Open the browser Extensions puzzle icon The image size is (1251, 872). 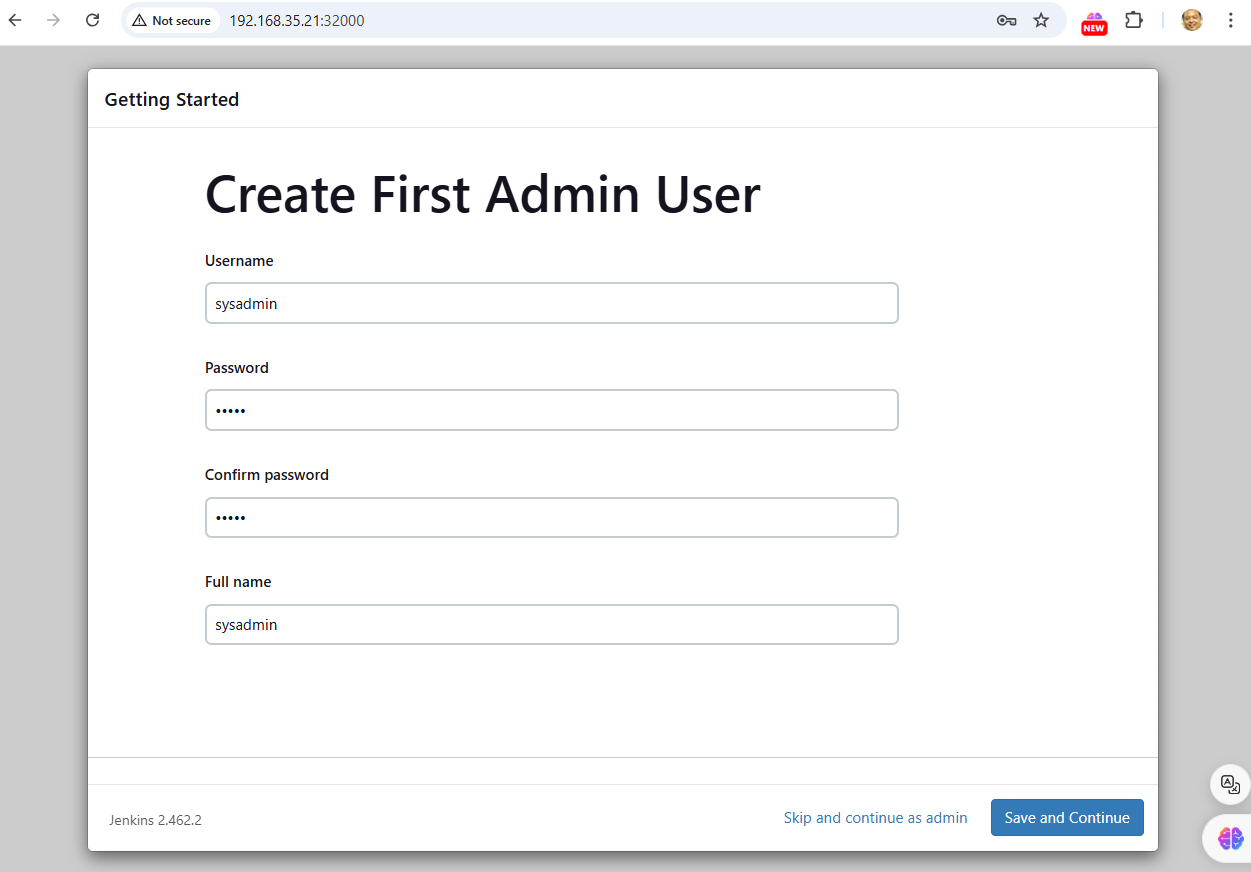coord(1134,20)
